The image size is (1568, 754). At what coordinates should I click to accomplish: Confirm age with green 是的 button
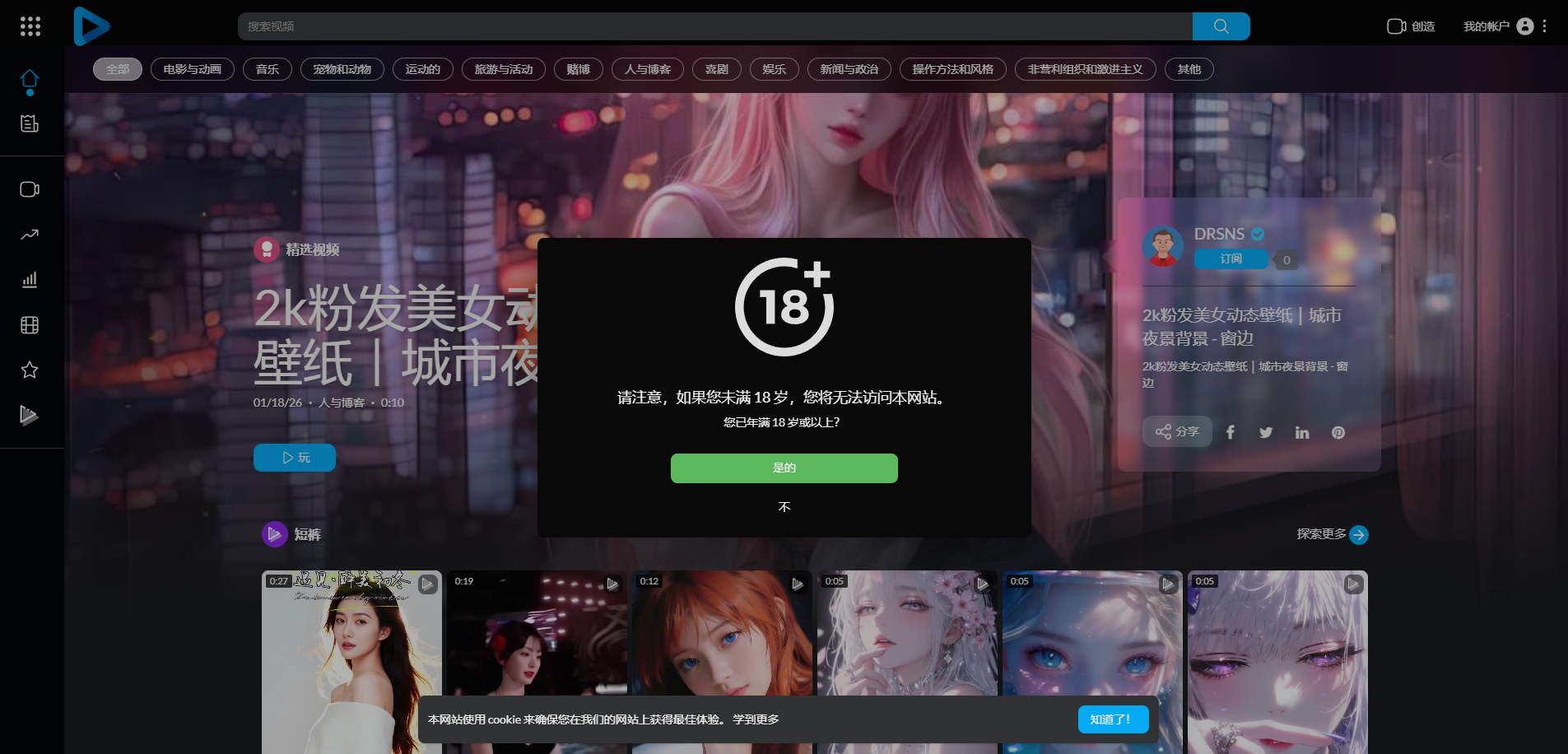coord(784,468)
